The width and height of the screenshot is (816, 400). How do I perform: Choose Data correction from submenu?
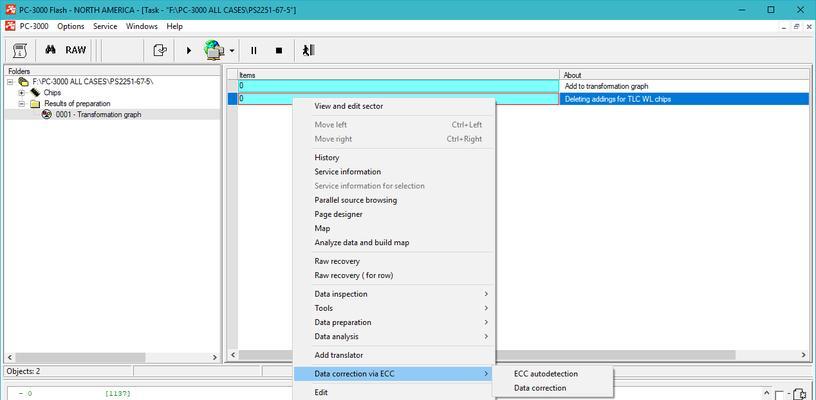[x=553, y=388]
